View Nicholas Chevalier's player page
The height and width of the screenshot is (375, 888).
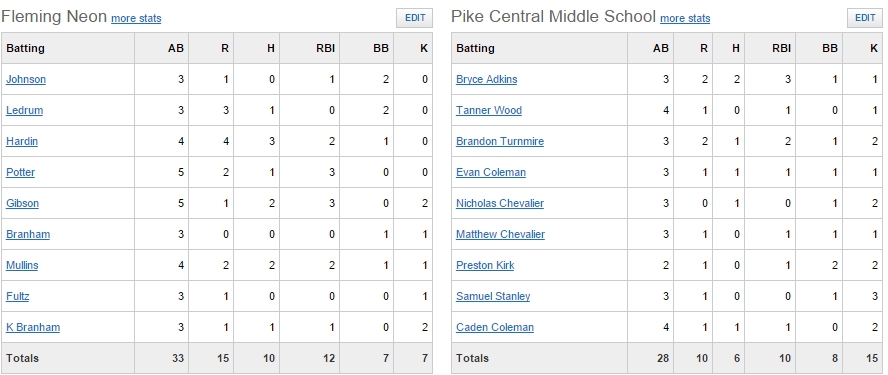[500, 203]
